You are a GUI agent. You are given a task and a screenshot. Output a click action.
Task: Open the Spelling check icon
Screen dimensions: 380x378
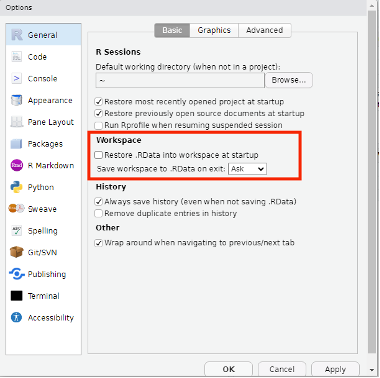[17, 231]
